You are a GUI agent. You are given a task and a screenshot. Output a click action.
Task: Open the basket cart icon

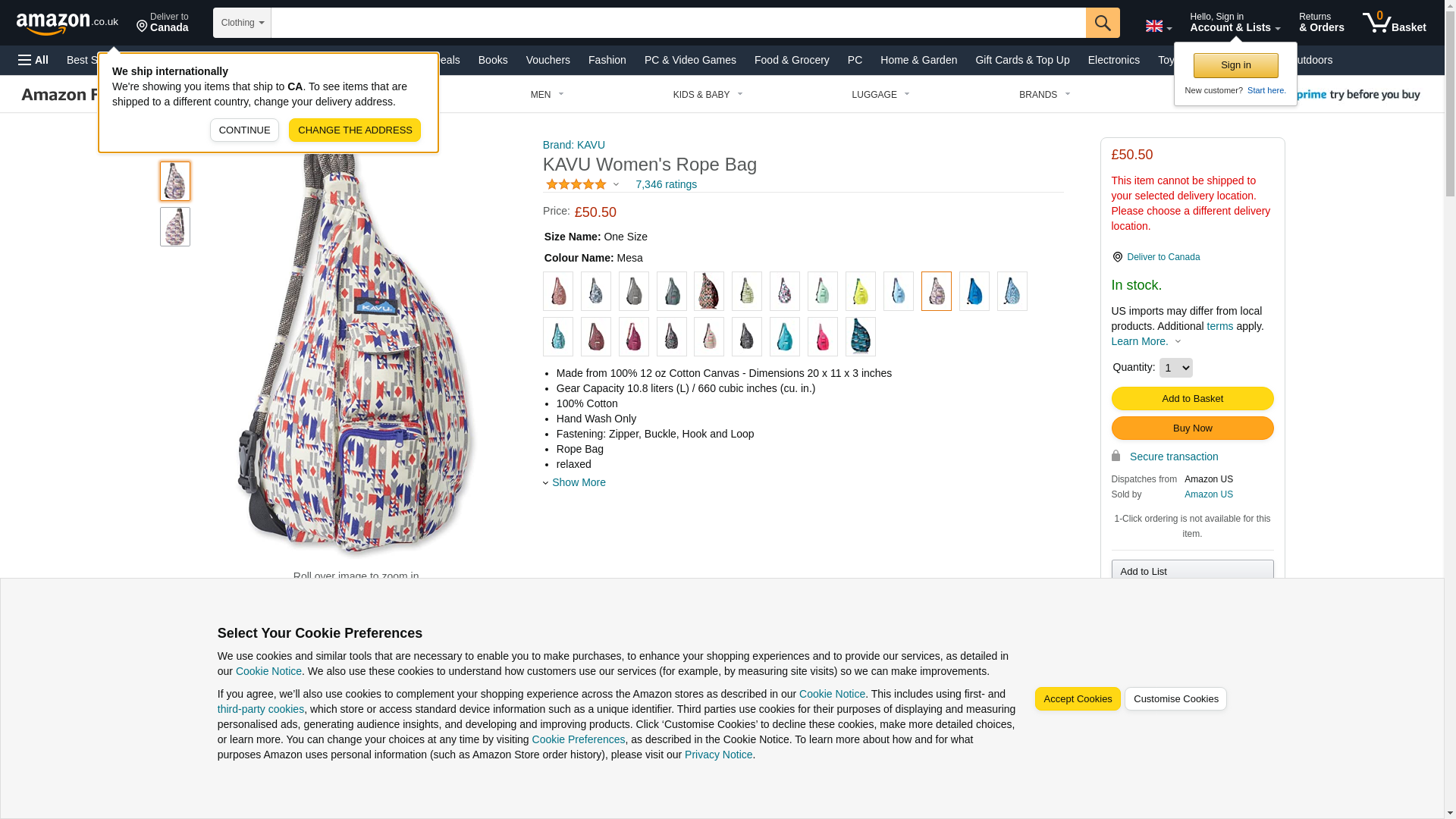pos(1394,23)
